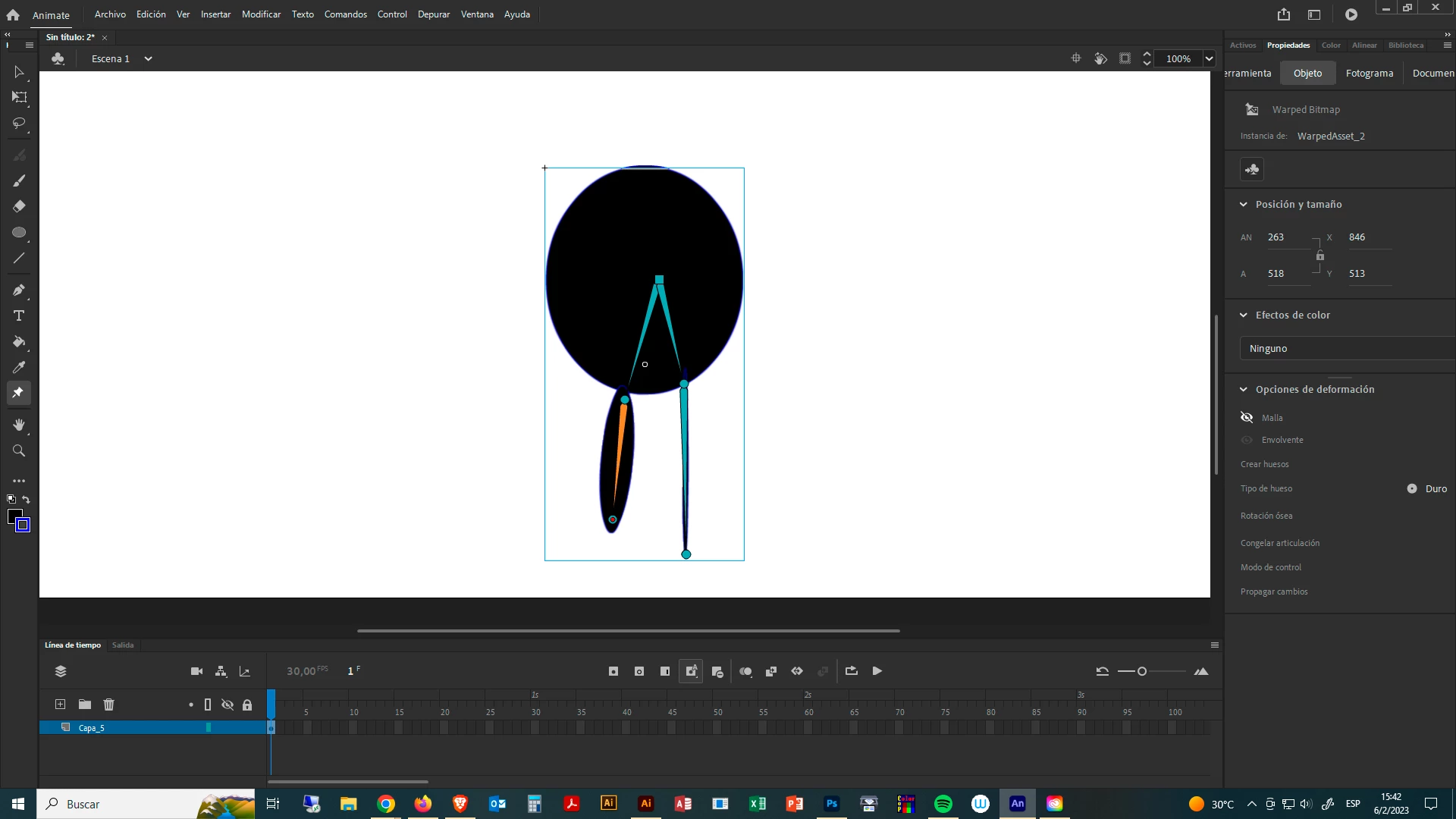Select the Paint Bucket tool

(19, 342)
